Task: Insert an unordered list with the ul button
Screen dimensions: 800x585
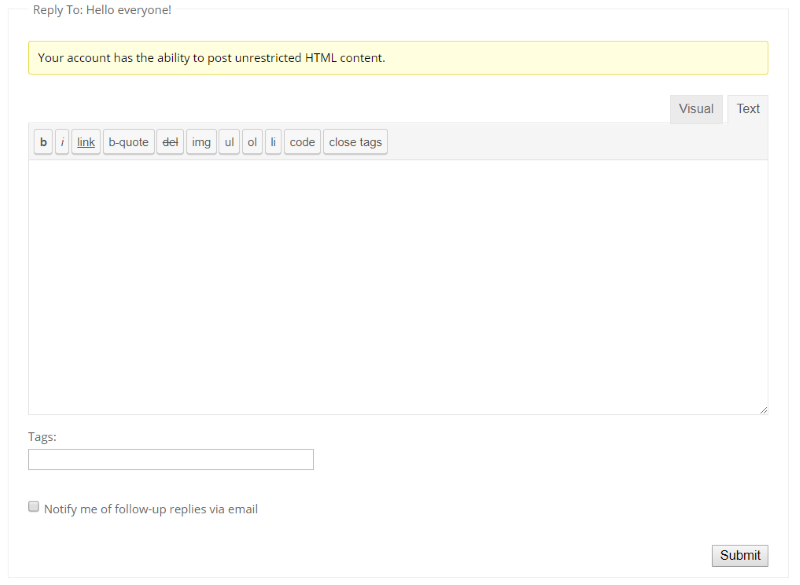Action: (229, 142)
